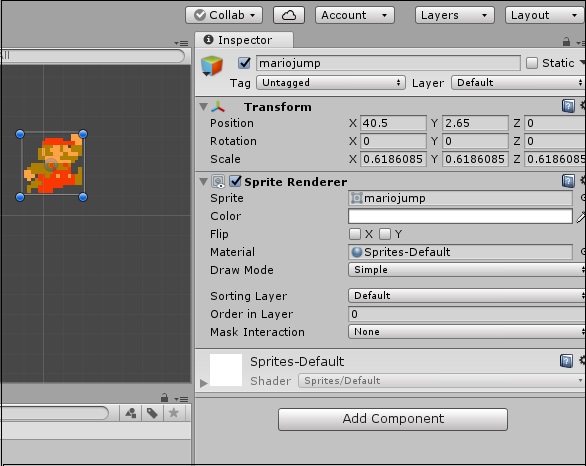Click the Order in Layer field
Screen dimensions: 586x466
467,314
